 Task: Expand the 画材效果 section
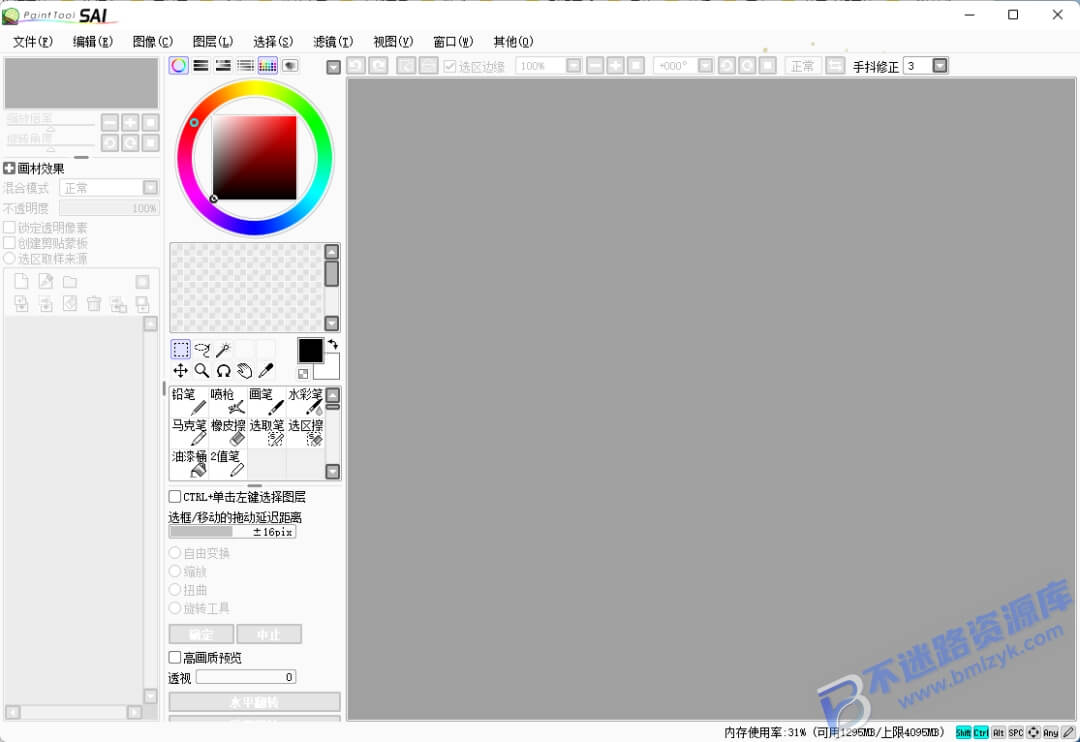pyautogui.click(x=9, y=168)
